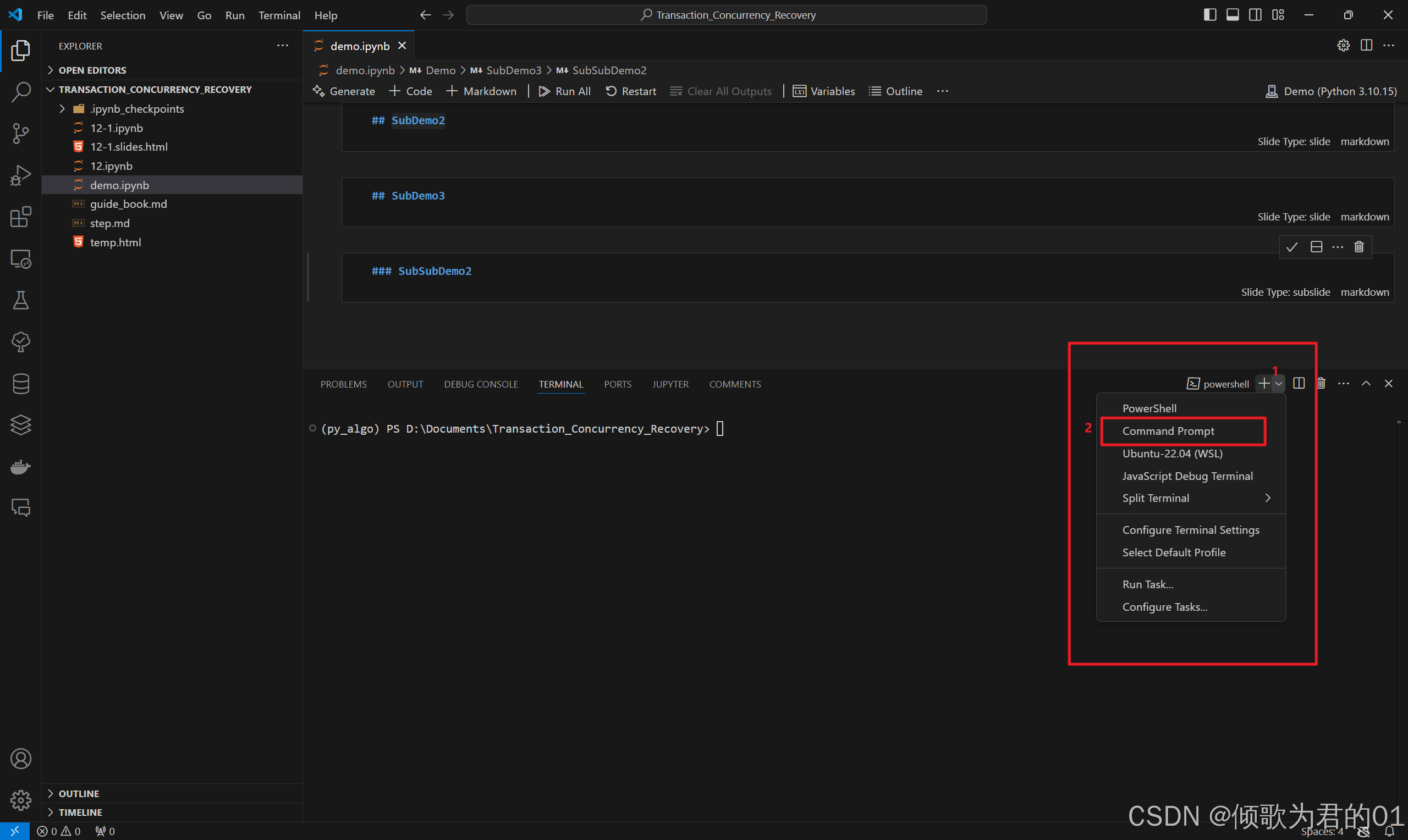Open the Extensions view
Image resolution: width=1408 pixels, height=840 pixels.
point(21,217)
